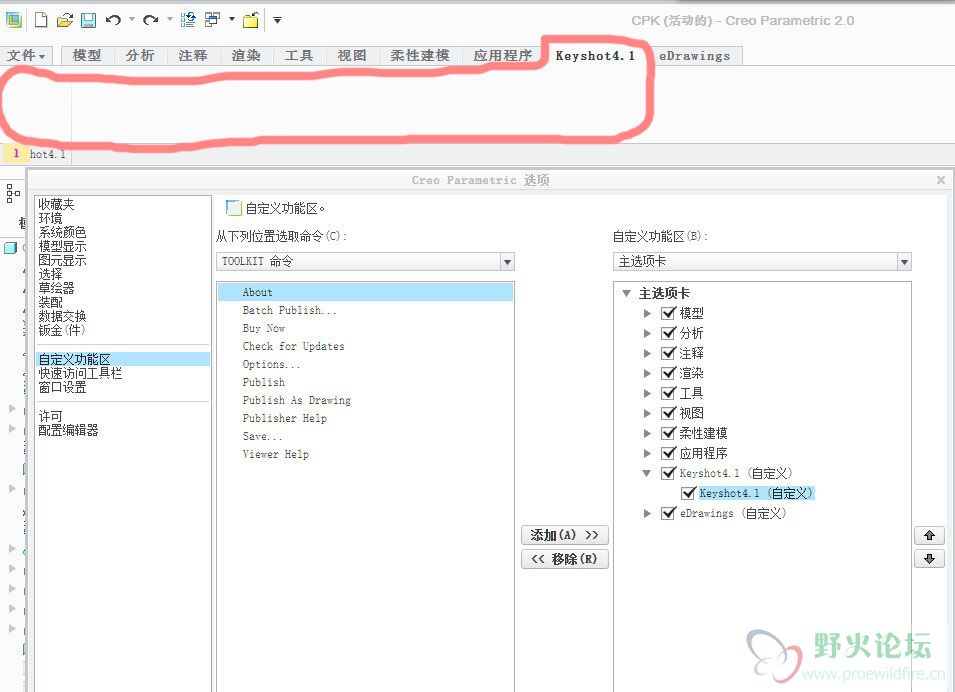This screenshot has height=692, width=955.
Task: Click the Regenerate model icon
Action: pos(188,20)
